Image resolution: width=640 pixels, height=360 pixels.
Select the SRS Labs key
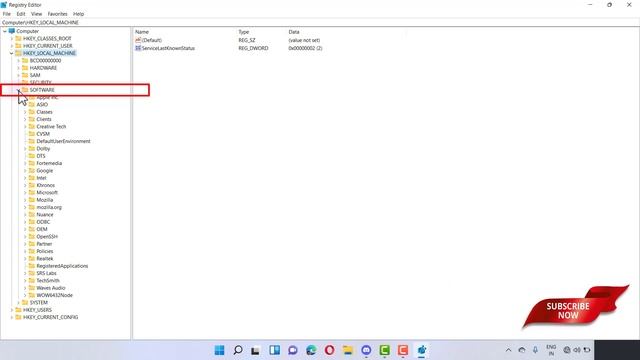coord(46,273)
